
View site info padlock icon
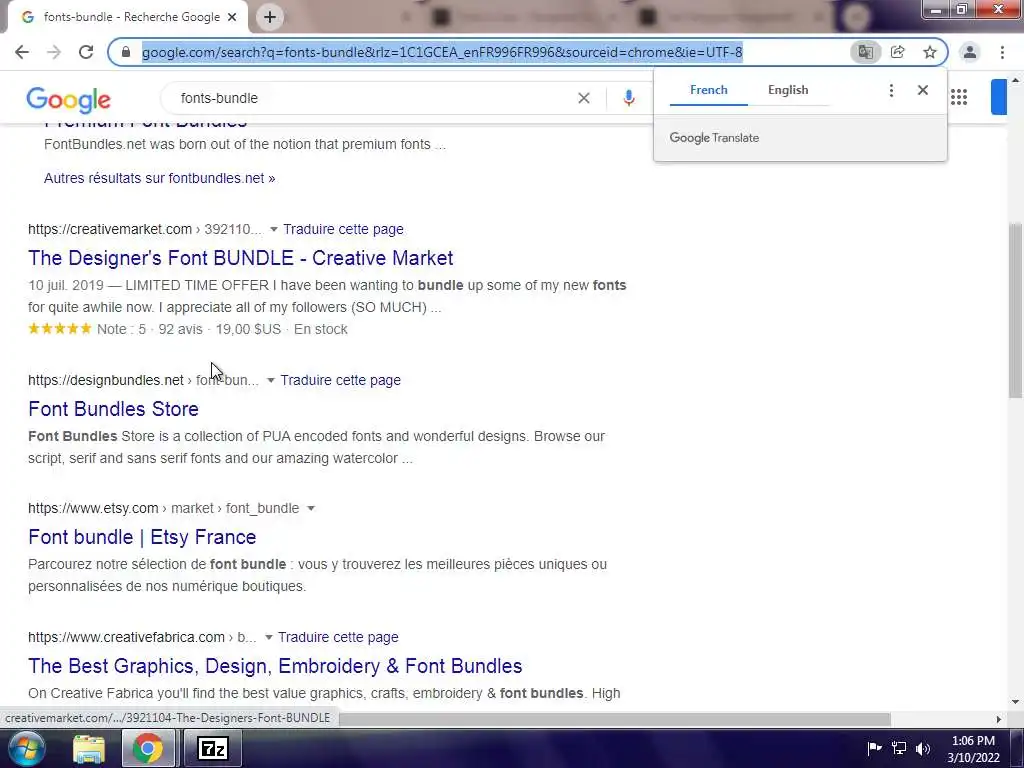(x=127, y=52)
